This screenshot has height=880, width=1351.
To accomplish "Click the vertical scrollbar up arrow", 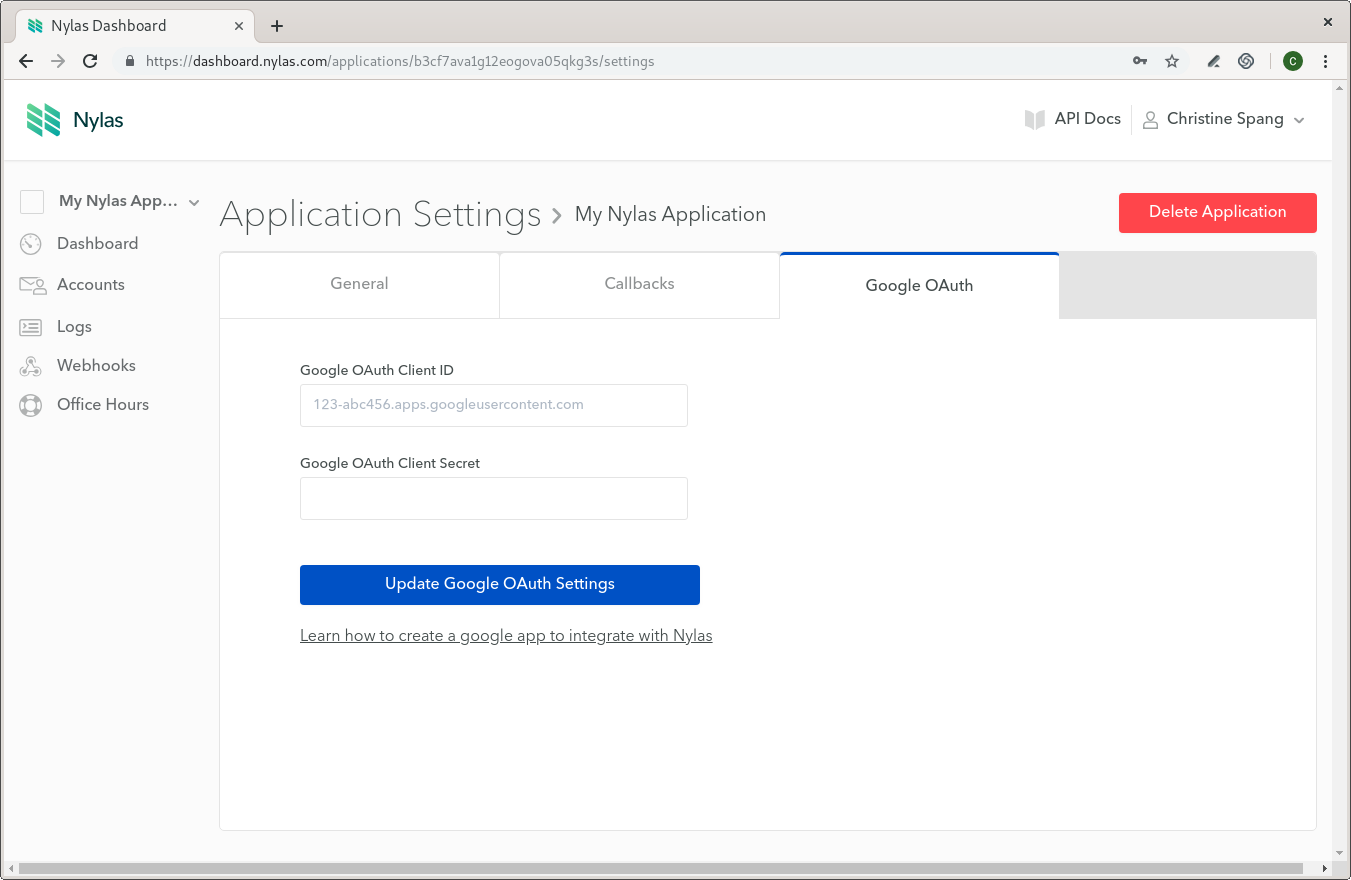I will (x=1341, y=89).
